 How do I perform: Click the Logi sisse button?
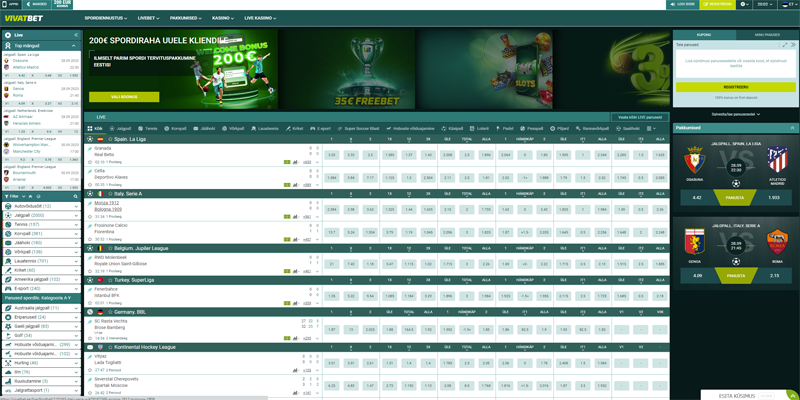coord(684,4)
